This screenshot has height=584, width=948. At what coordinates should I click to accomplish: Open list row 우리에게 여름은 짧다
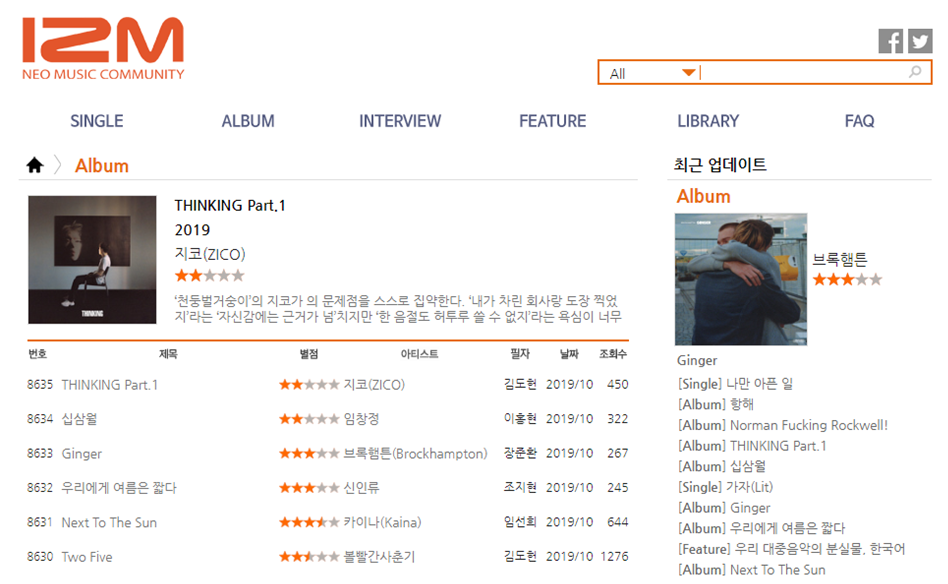(118, 487)
